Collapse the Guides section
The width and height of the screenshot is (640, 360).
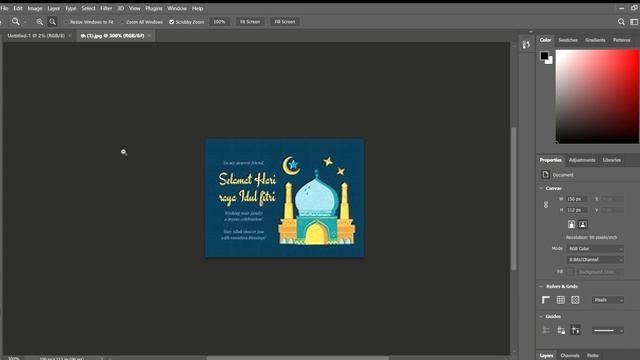click(542, 317)
